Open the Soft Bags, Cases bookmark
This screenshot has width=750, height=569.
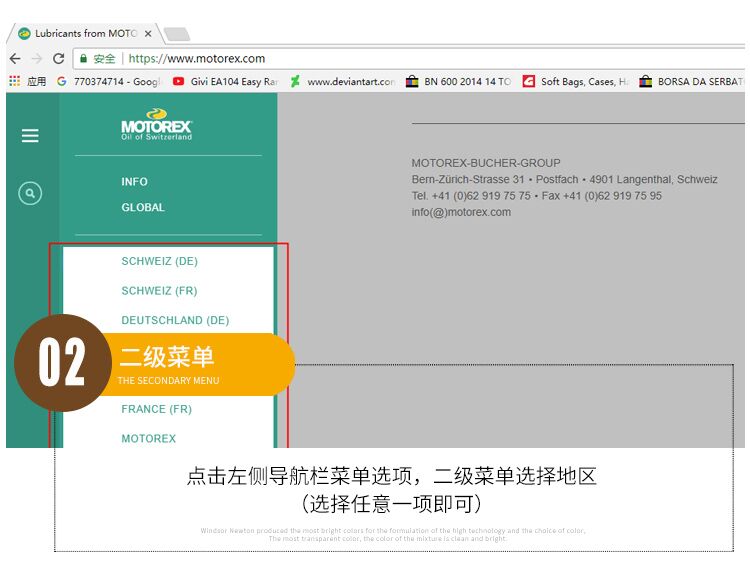576,81
